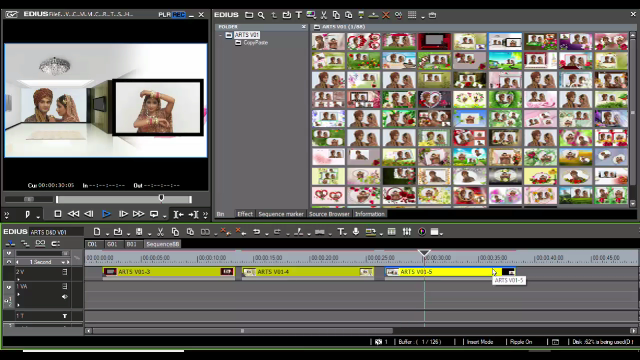Viewport: 640px width, 360px height.
Task: Change the Bin thumbnail view grid icon
Action: 412,15
